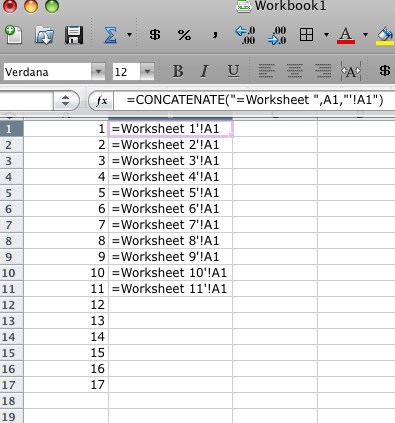Select cell containing =Worksheet 11'!A1

[x=170, y=289]
